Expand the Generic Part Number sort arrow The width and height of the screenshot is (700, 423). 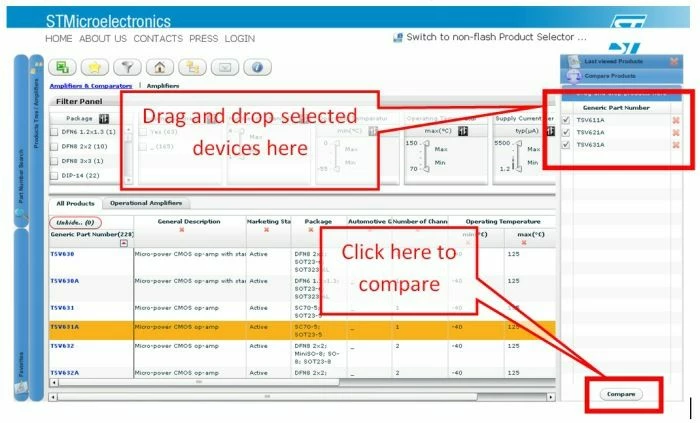click(x=124, y=243)
